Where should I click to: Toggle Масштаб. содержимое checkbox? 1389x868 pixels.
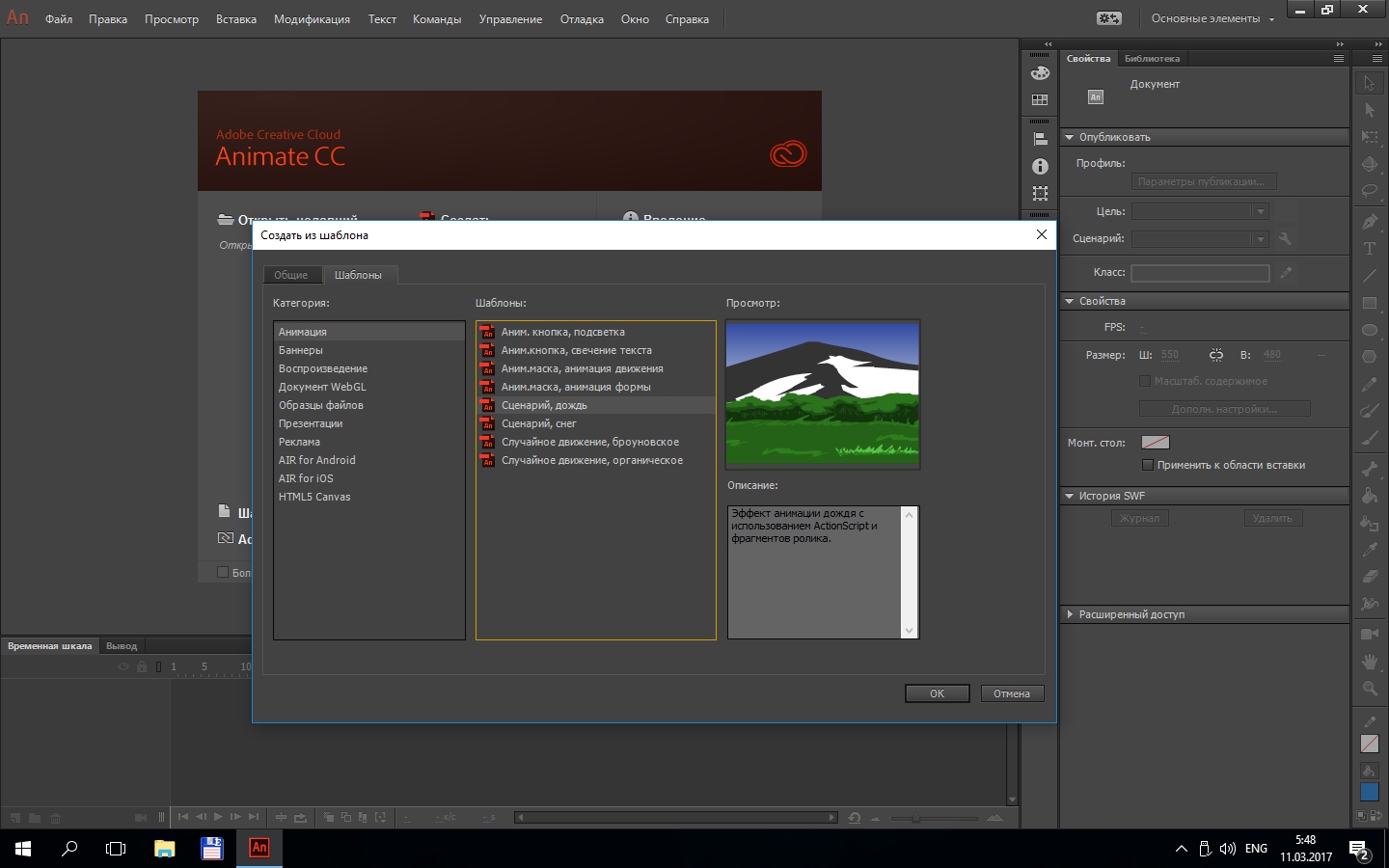[x=1145, y=381]
